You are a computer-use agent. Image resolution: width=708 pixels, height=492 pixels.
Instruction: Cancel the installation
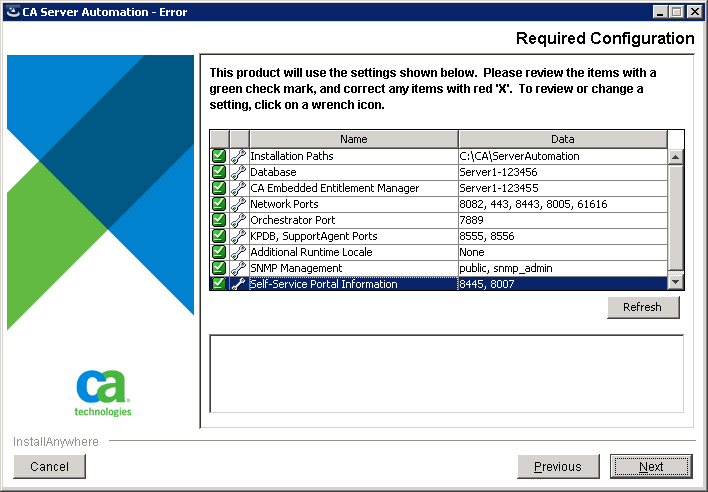click(x=50, y=466)
